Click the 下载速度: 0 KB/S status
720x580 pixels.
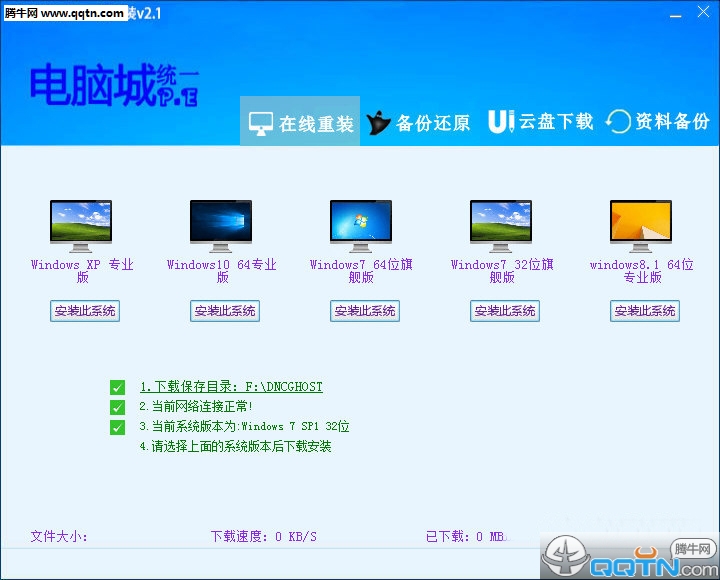(264, 536)
